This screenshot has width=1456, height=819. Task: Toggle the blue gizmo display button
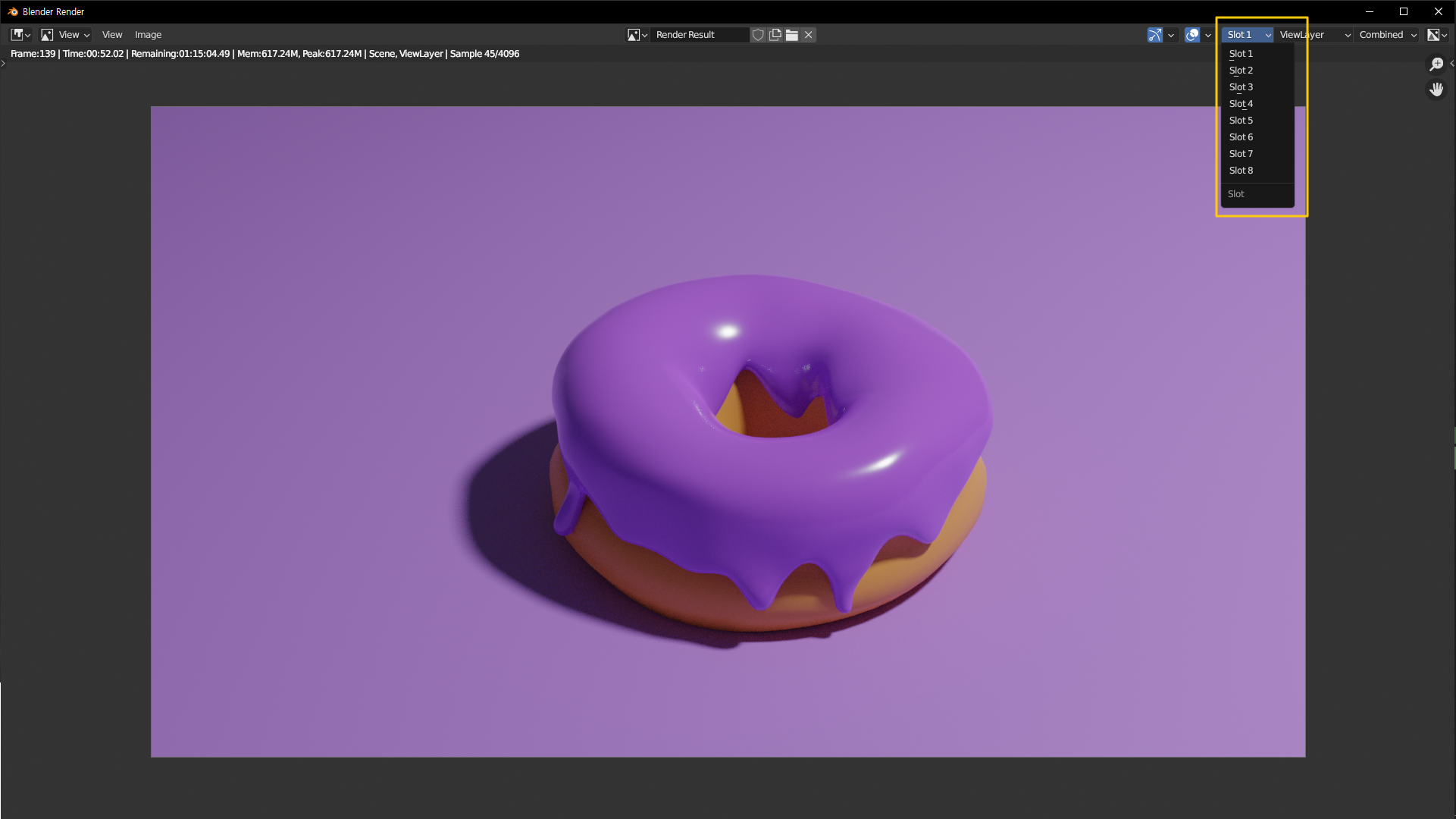(x=1154, y=35)
